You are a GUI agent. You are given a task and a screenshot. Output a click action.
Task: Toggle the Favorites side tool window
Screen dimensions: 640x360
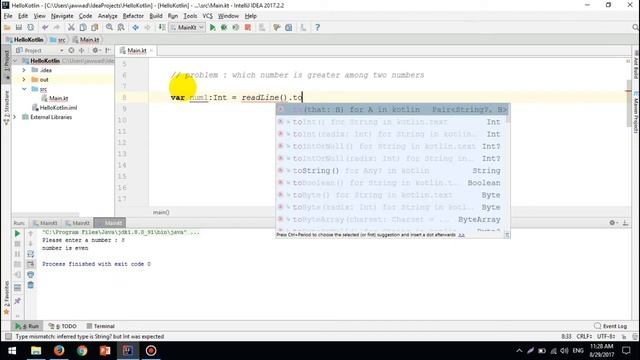pos(6,297)
